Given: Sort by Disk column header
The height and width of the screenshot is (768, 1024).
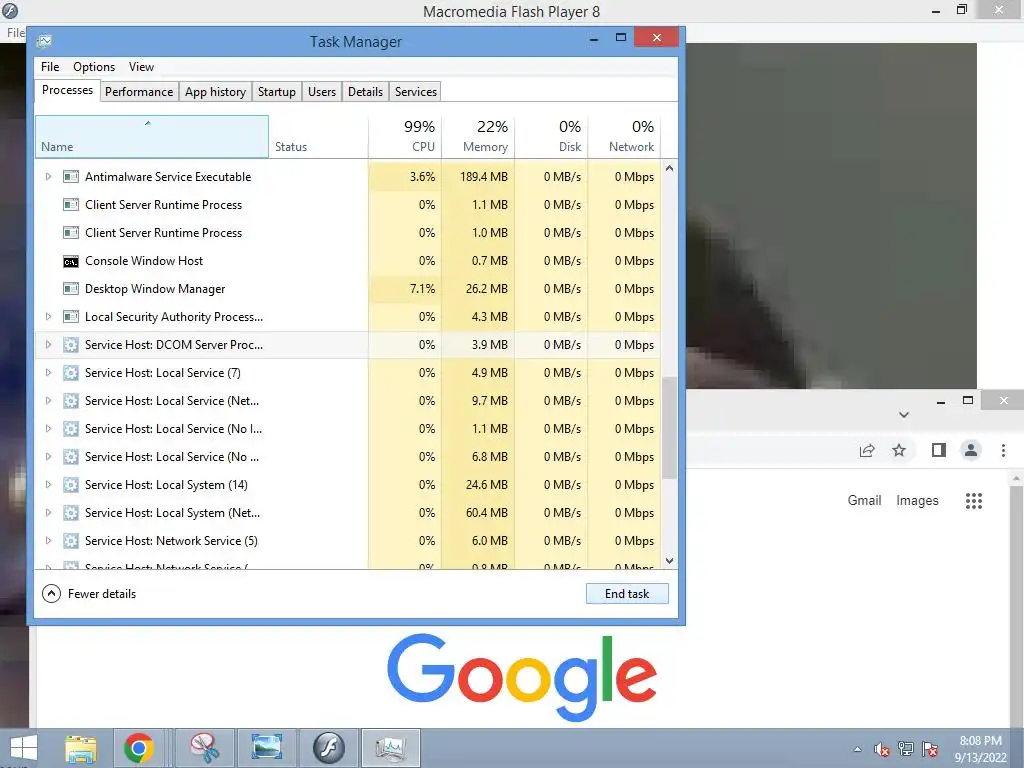Looking at the screenshot, I should (x=551, y=136).
